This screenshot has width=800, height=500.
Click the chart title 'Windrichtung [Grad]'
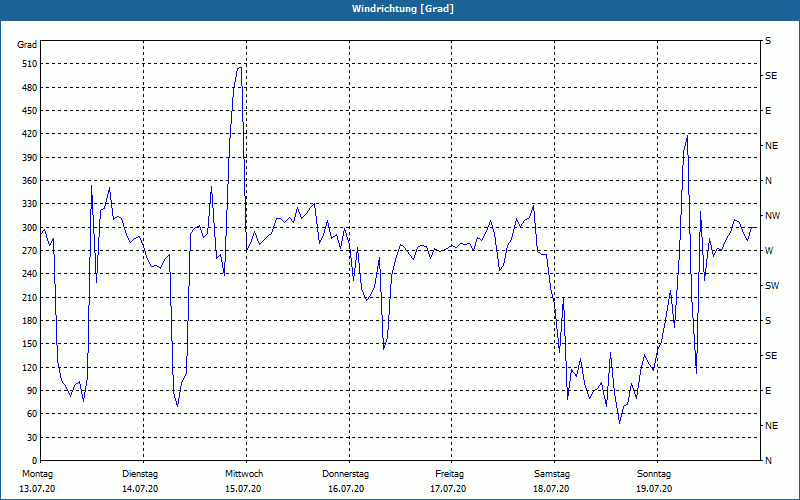403,9
